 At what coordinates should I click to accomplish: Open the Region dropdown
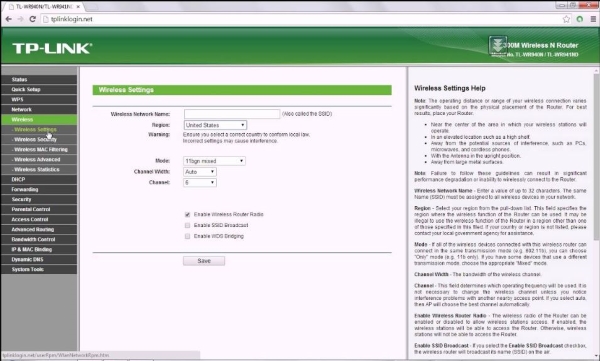[215, 125]
